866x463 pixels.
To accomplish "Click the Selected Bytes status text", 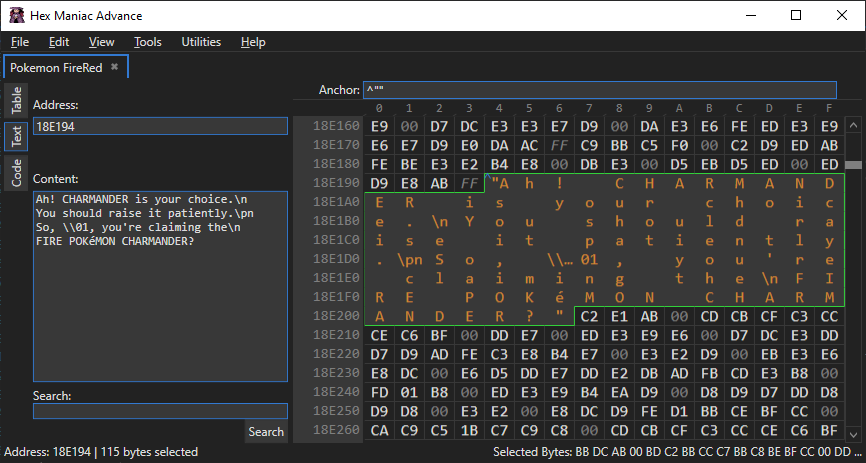I will click(676, 452).
